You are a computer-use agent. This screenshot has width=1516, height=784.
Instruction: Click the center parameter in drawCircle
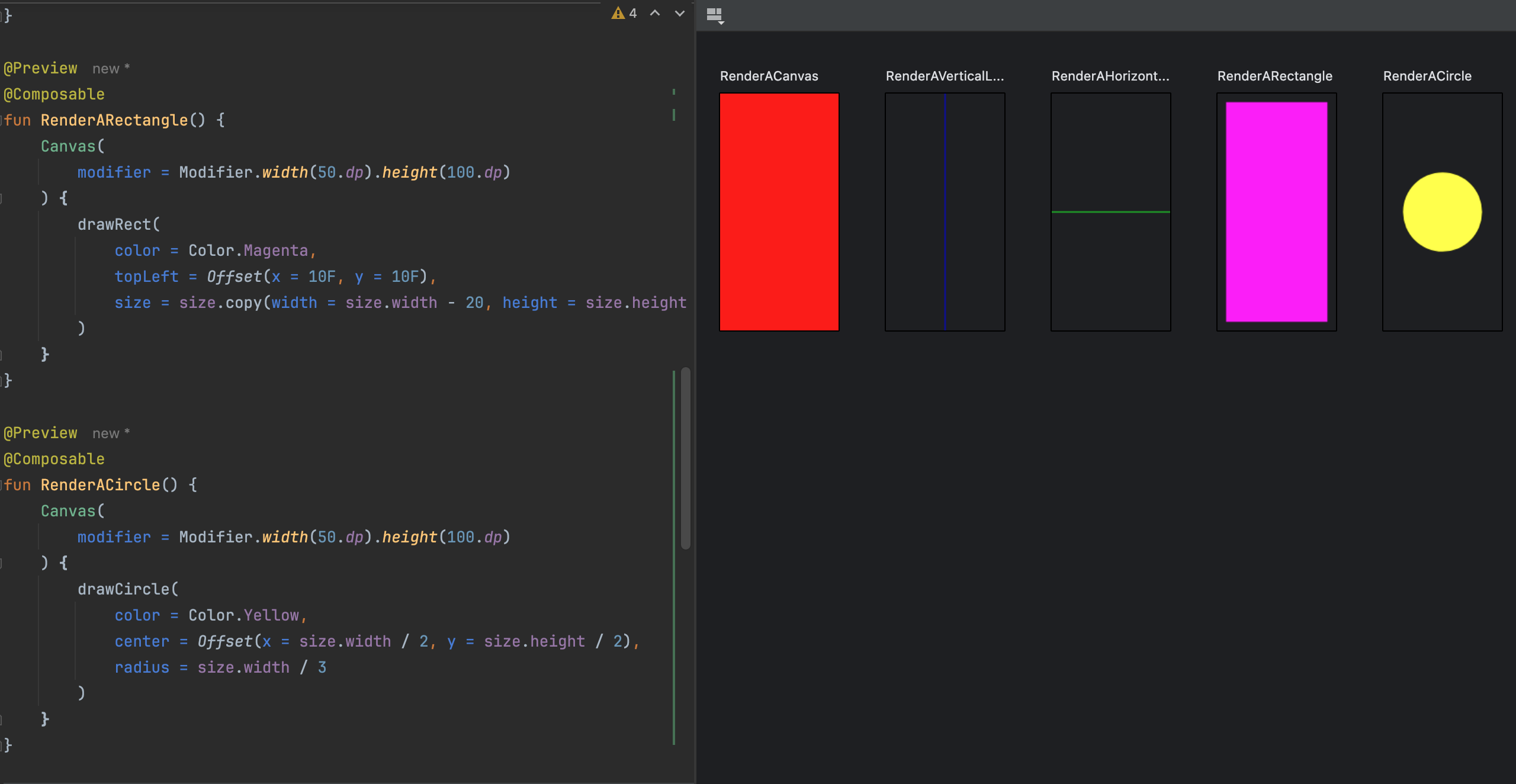[x=142, y=641]
